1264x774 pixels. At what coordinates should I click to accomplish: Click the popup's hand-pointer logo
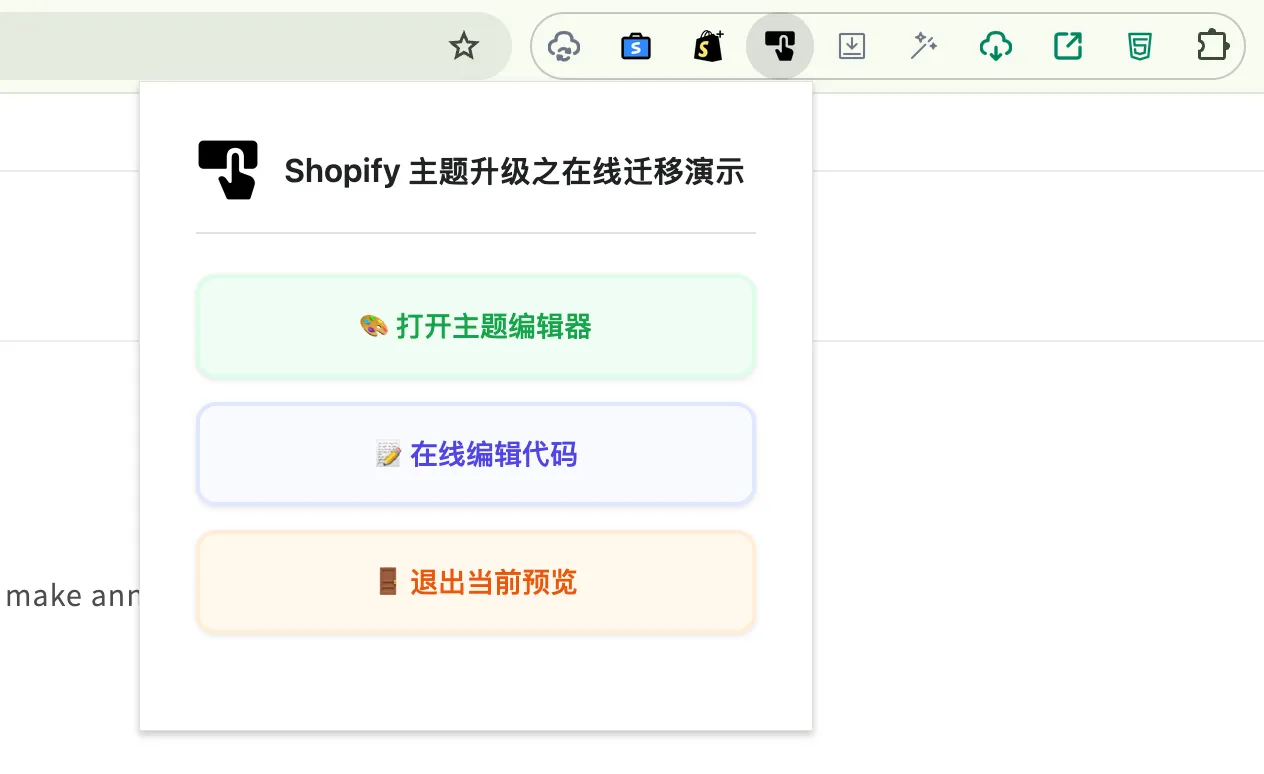coord(228,170)
